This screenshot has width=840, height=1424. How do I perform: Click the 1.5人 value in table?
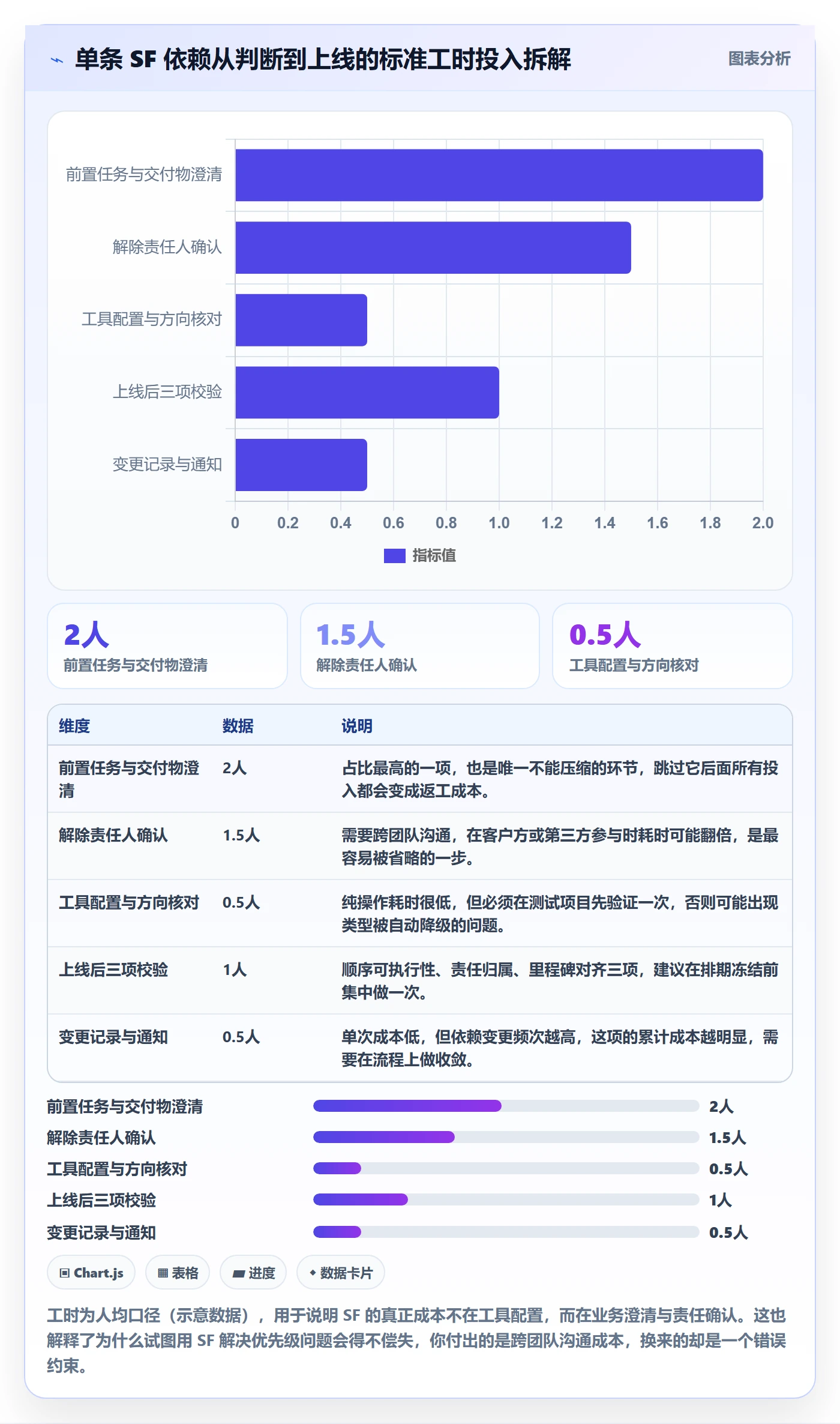point(241,835)
